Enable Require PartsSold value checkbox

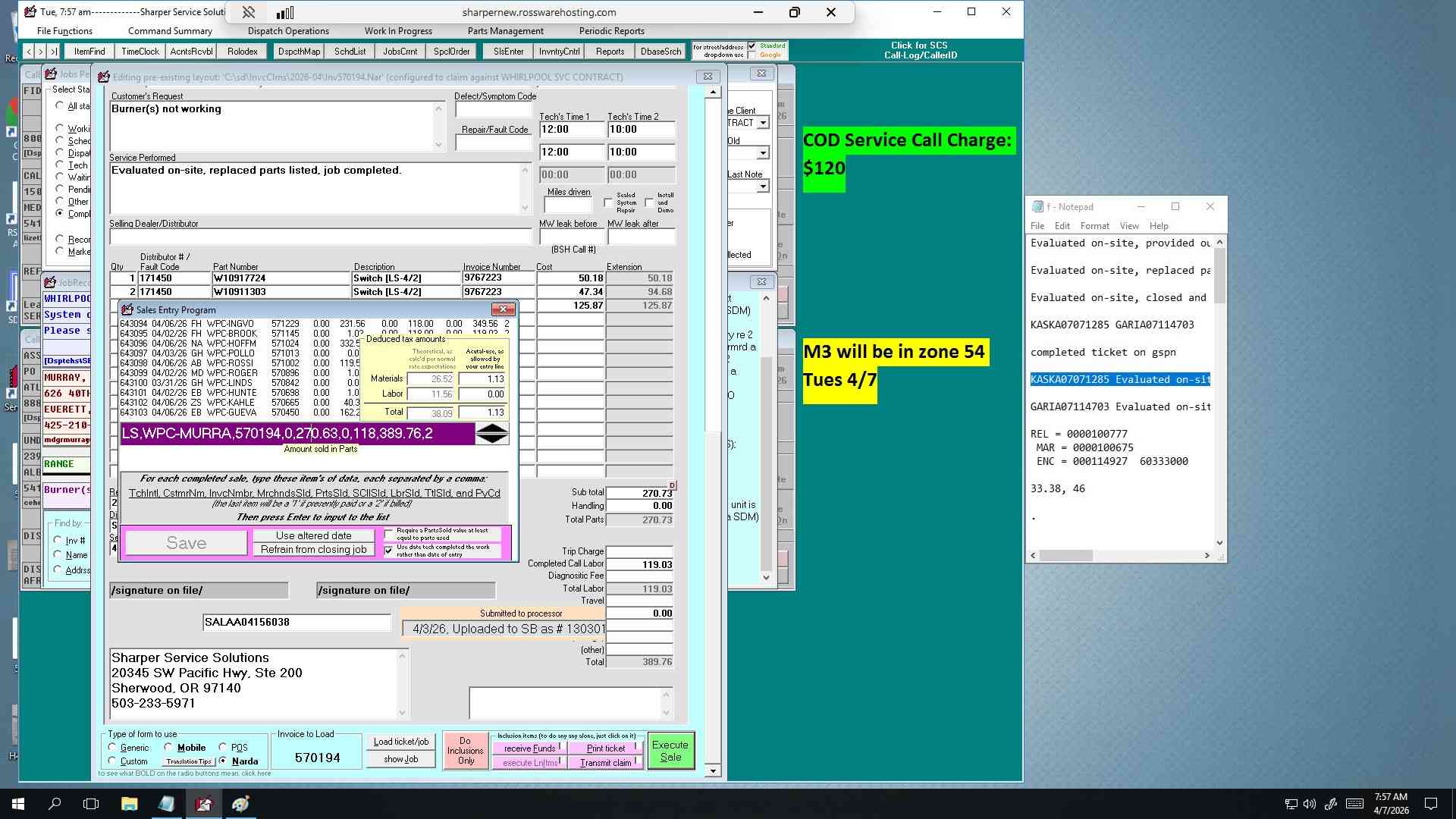pos(389,535)
